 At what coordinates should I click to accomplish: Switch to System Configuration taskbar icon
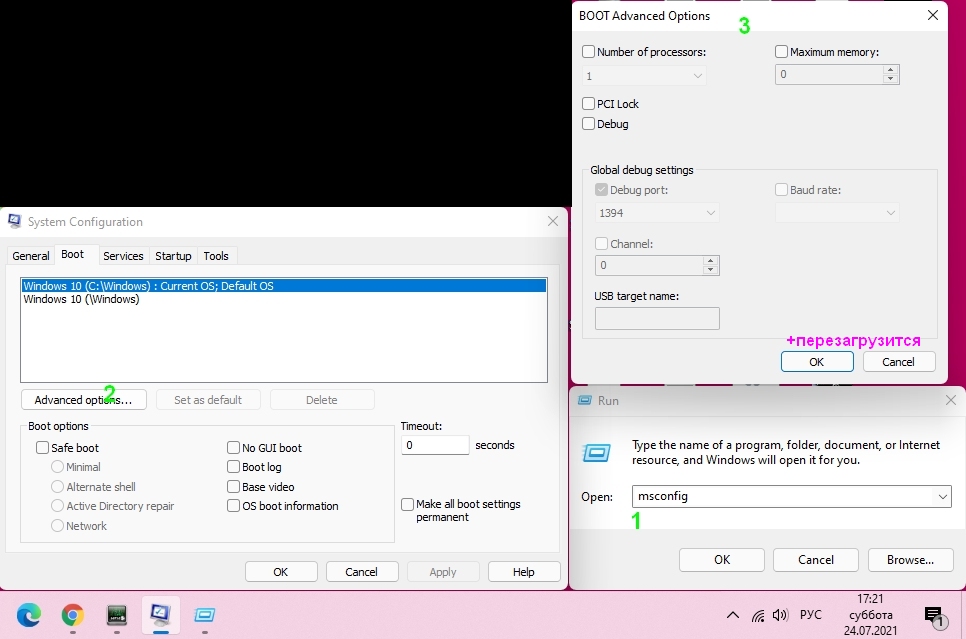coord(160,614)
